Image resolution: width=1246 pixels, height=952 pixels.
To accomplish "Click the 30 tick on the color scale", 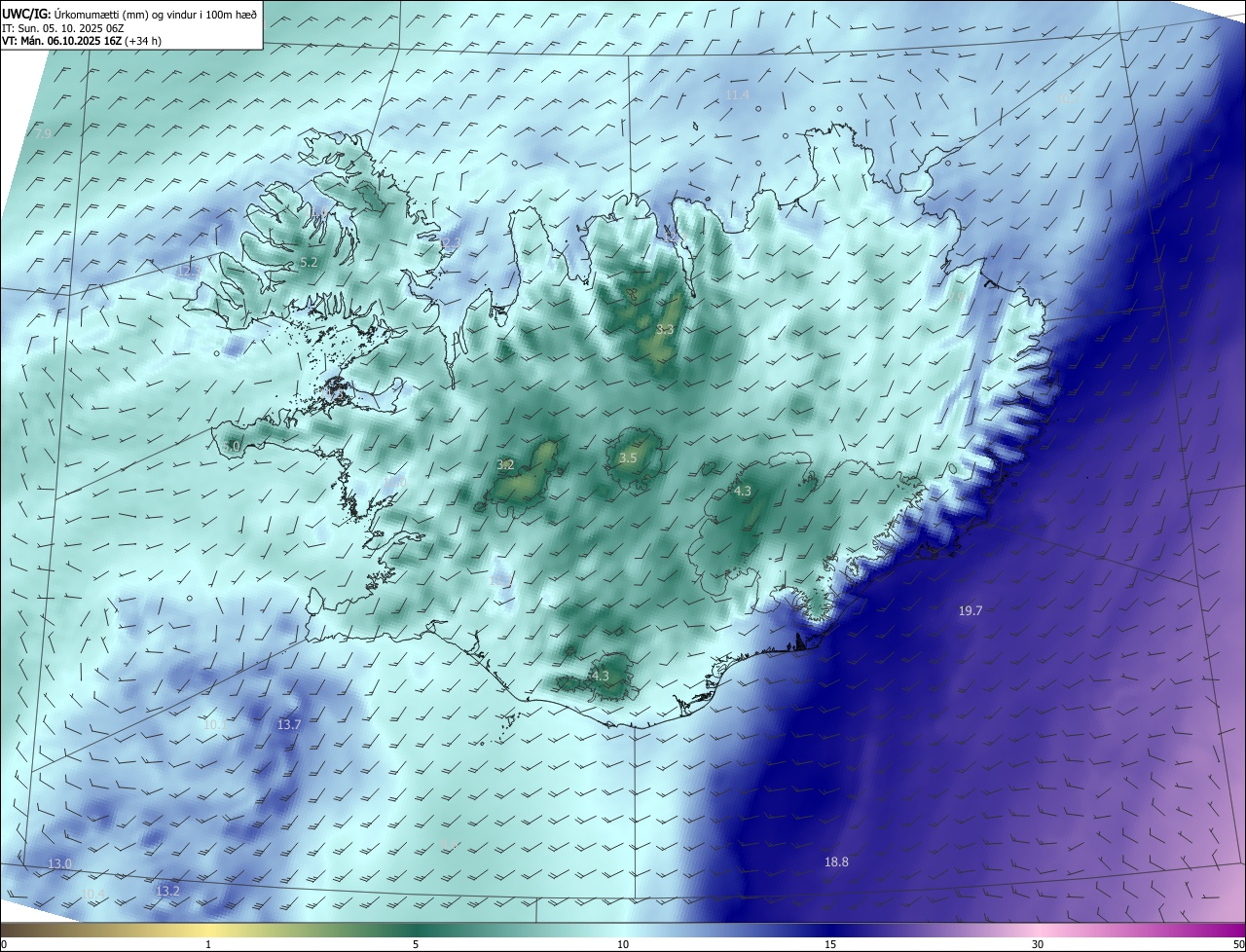I will pyautogui.click(x=1038, y=944).
